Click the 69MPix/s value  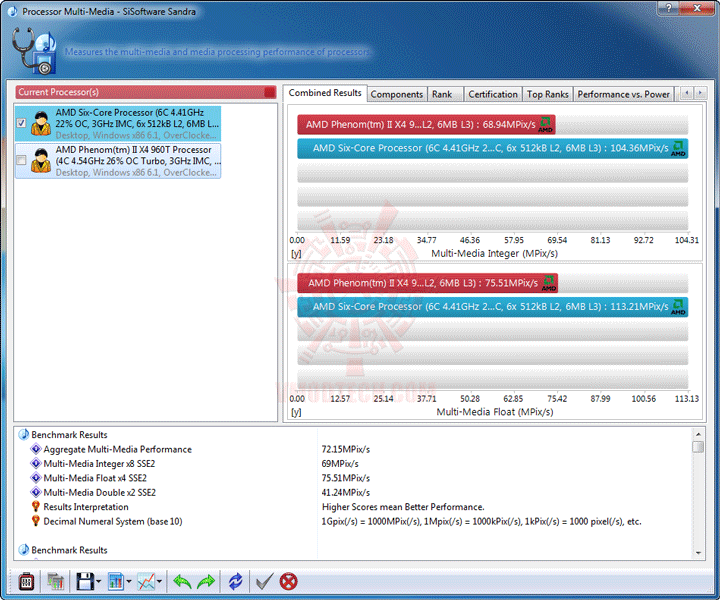tap(340, 464)
